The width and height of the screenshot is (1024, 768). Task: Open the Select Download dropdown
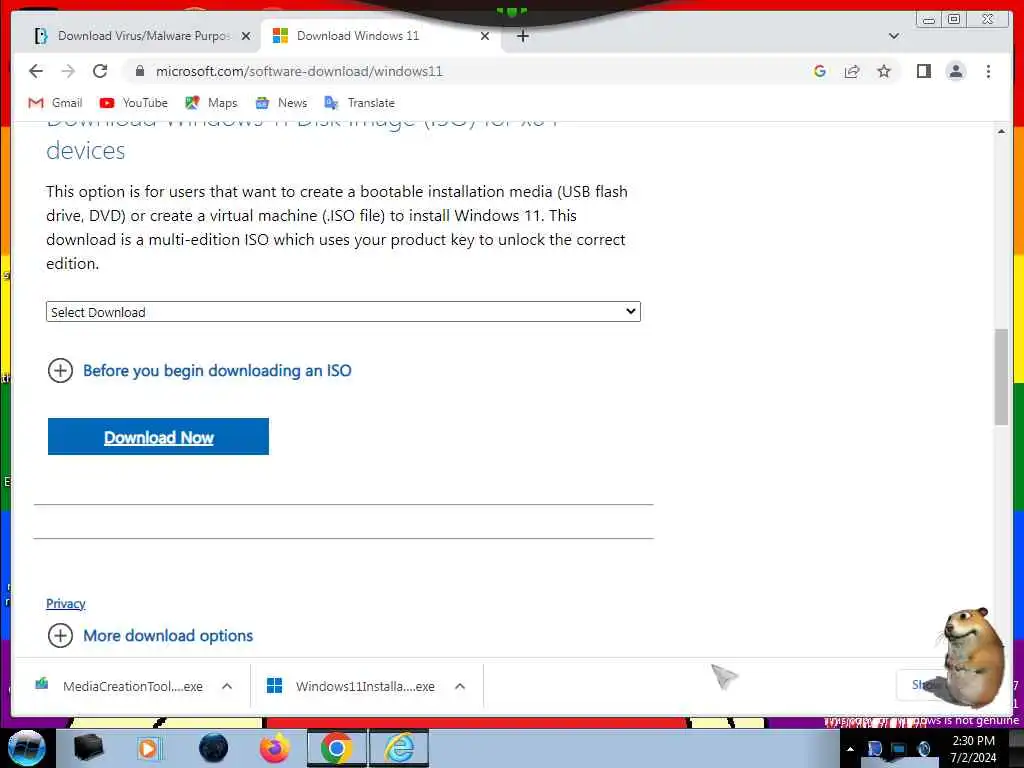[343, 312]
